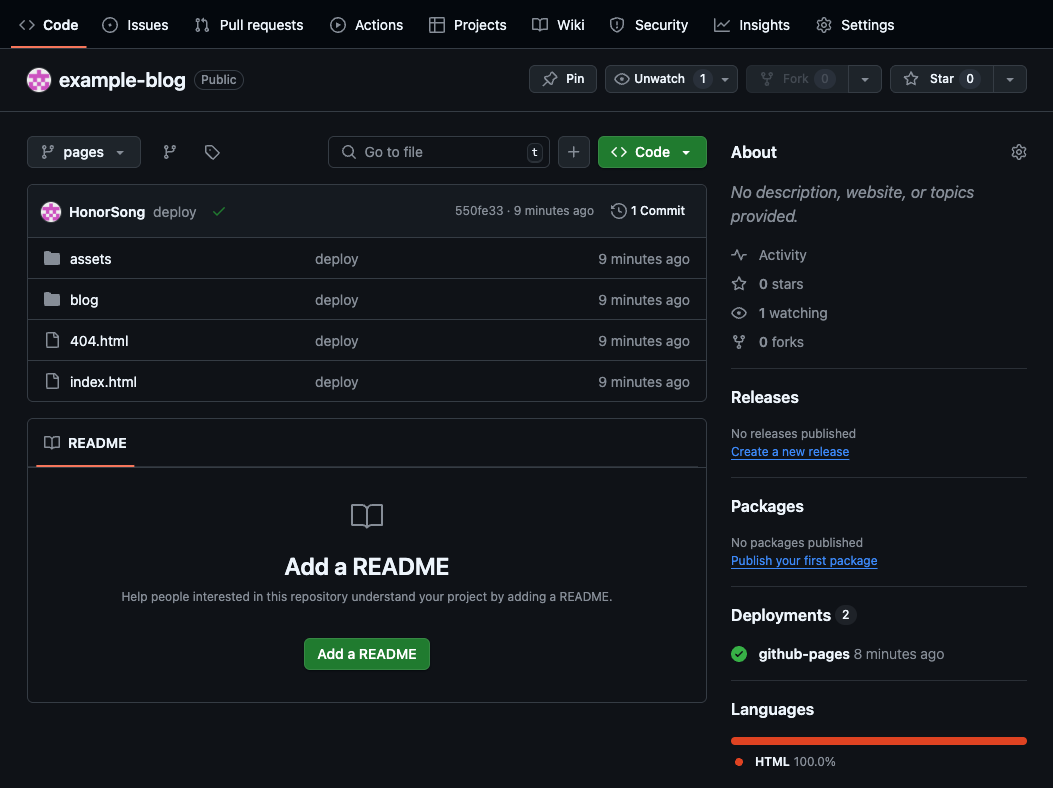The width and height of the screenshot is (1053, 788).
Task: Click the assets folder icon
Action: pos(52,258)
